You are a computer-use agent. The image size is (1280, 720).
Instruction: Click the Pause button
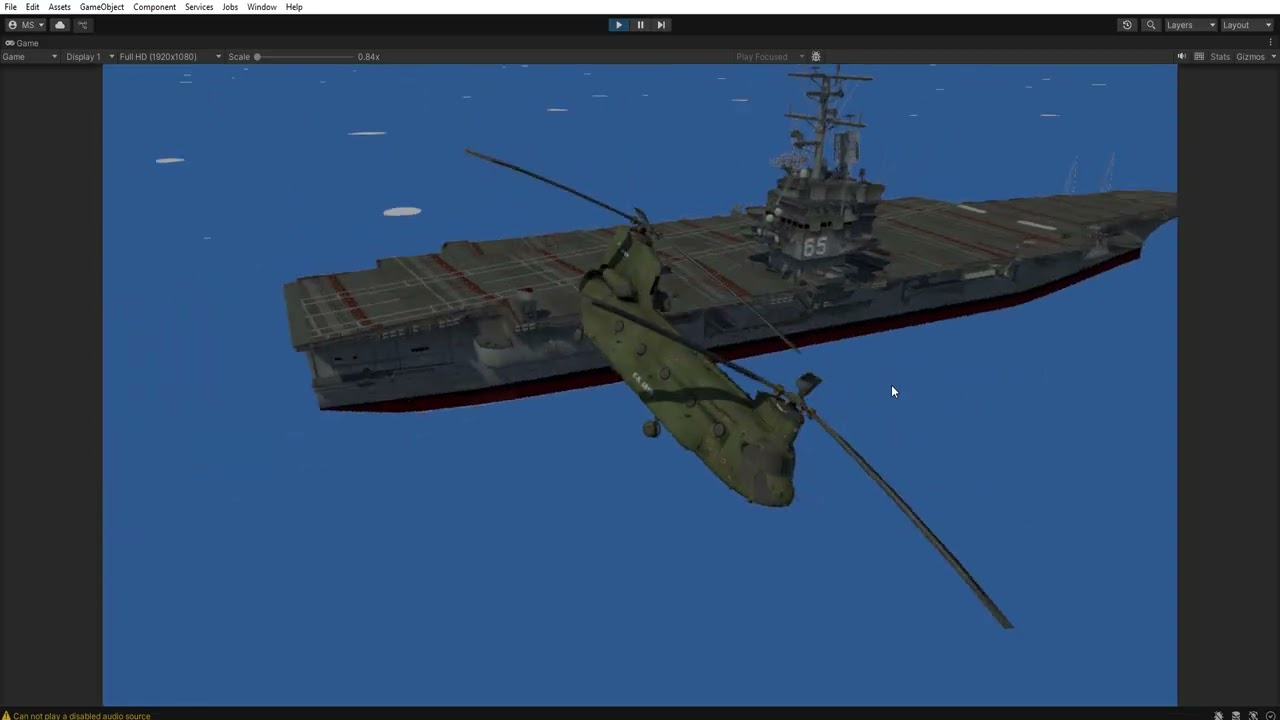(x=640, y=25)
